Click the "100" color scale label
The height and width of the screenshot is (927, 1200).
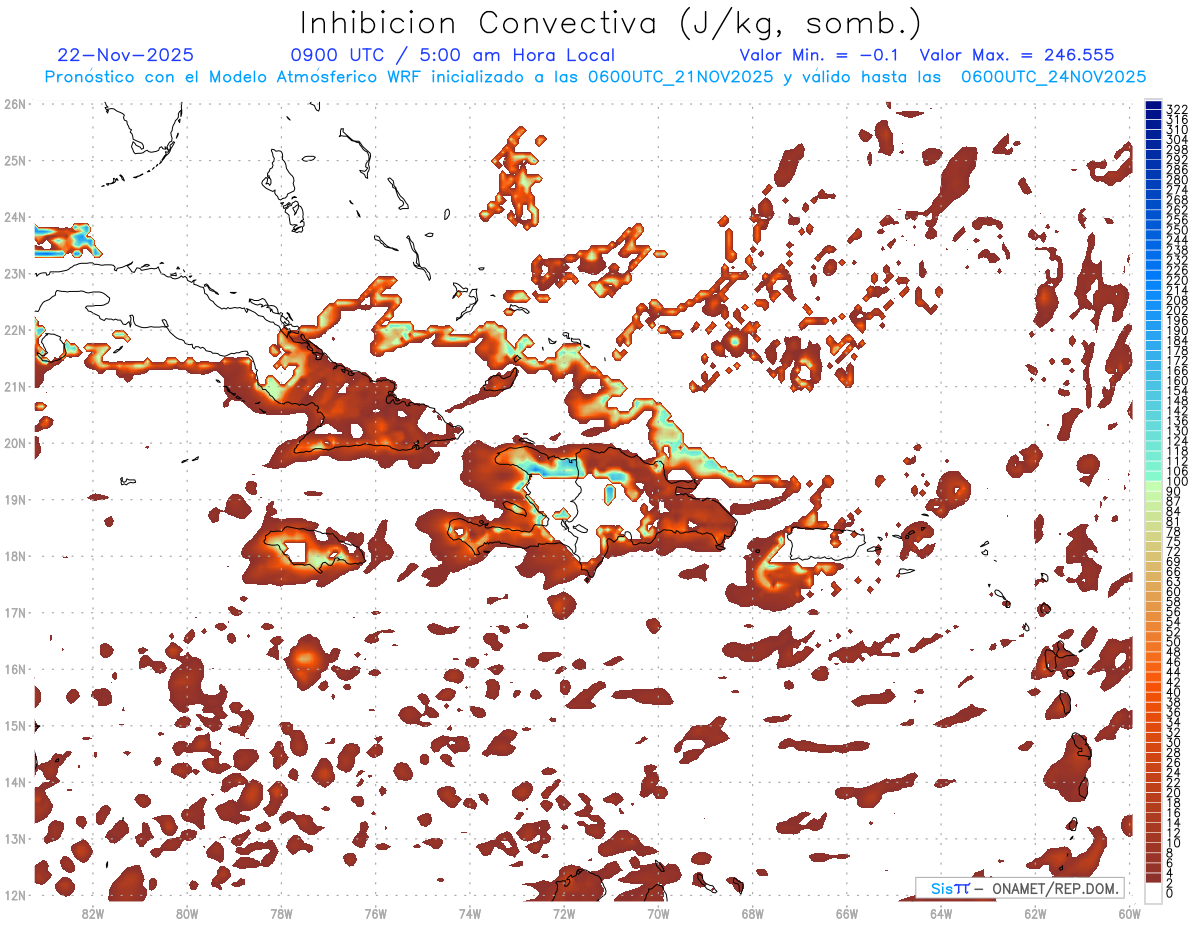1177,482
